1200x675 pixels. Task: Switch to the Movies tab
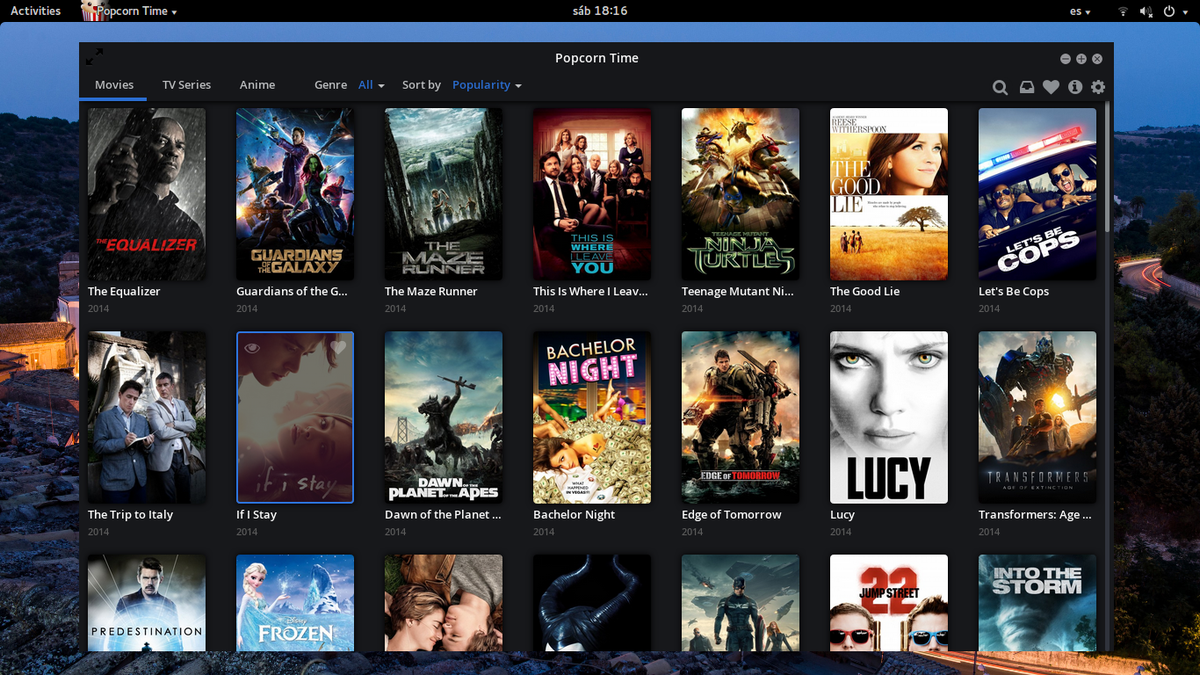(x=114, y=85)
